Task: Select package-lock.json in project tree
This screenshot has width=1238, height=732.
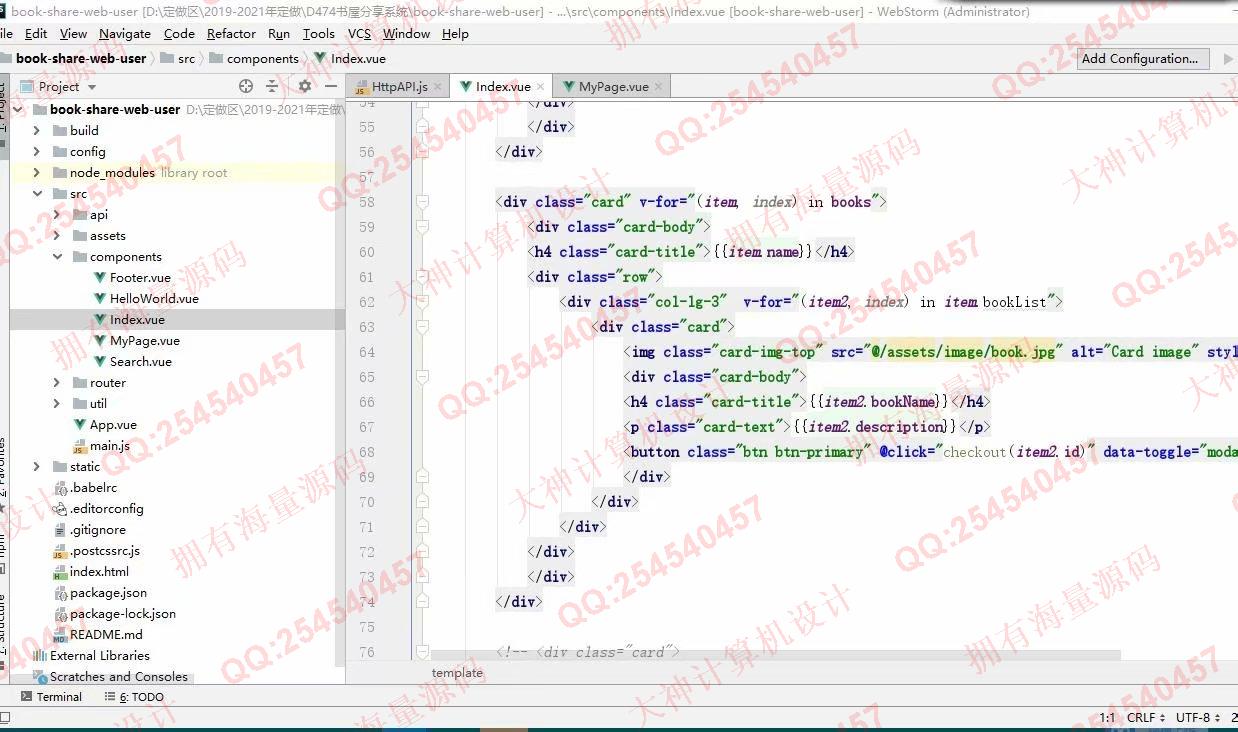Action: (122, 613)
